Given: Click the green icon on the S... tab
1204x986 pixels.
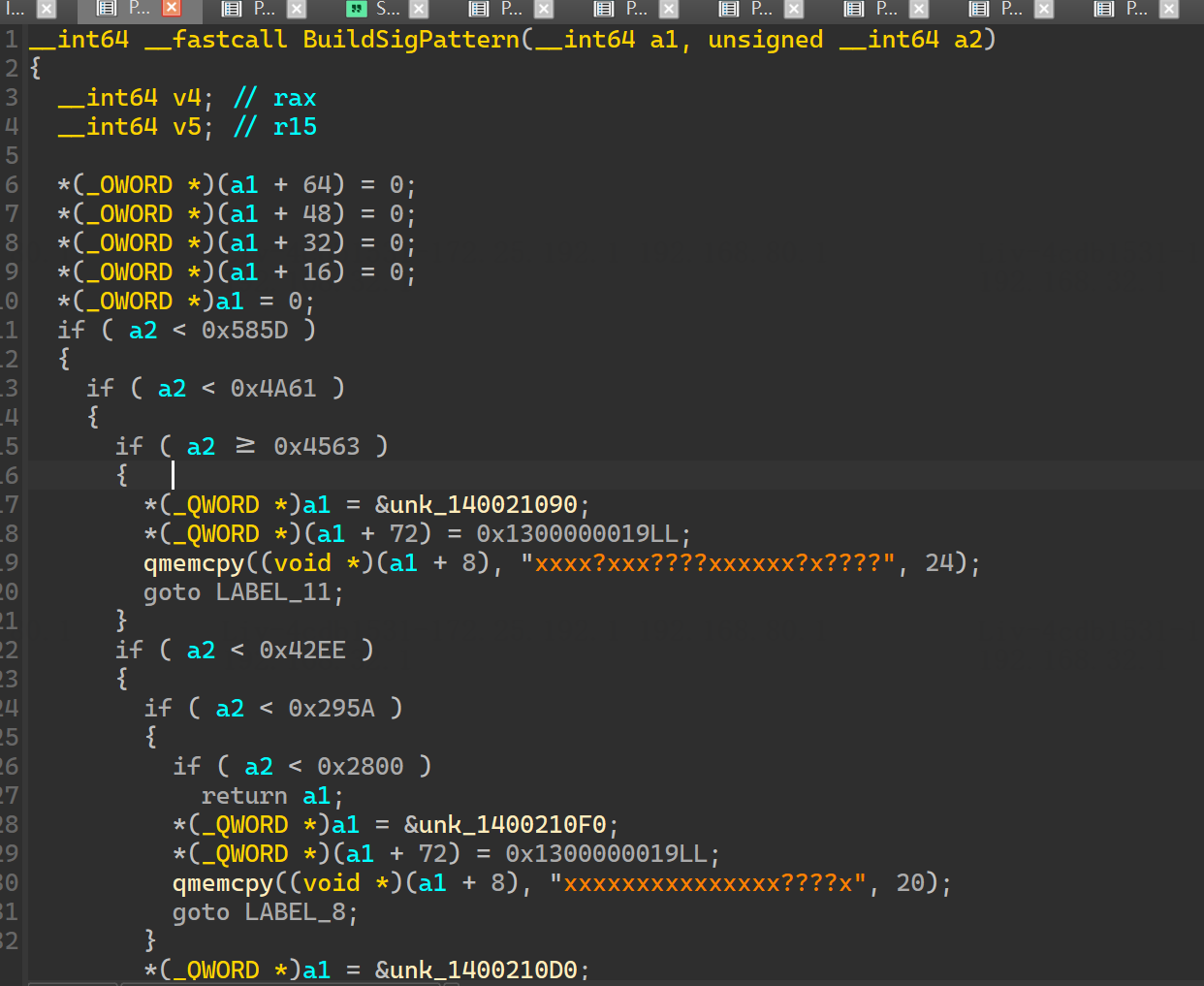Looking at the screenshot, I should [x=357, y=9].
